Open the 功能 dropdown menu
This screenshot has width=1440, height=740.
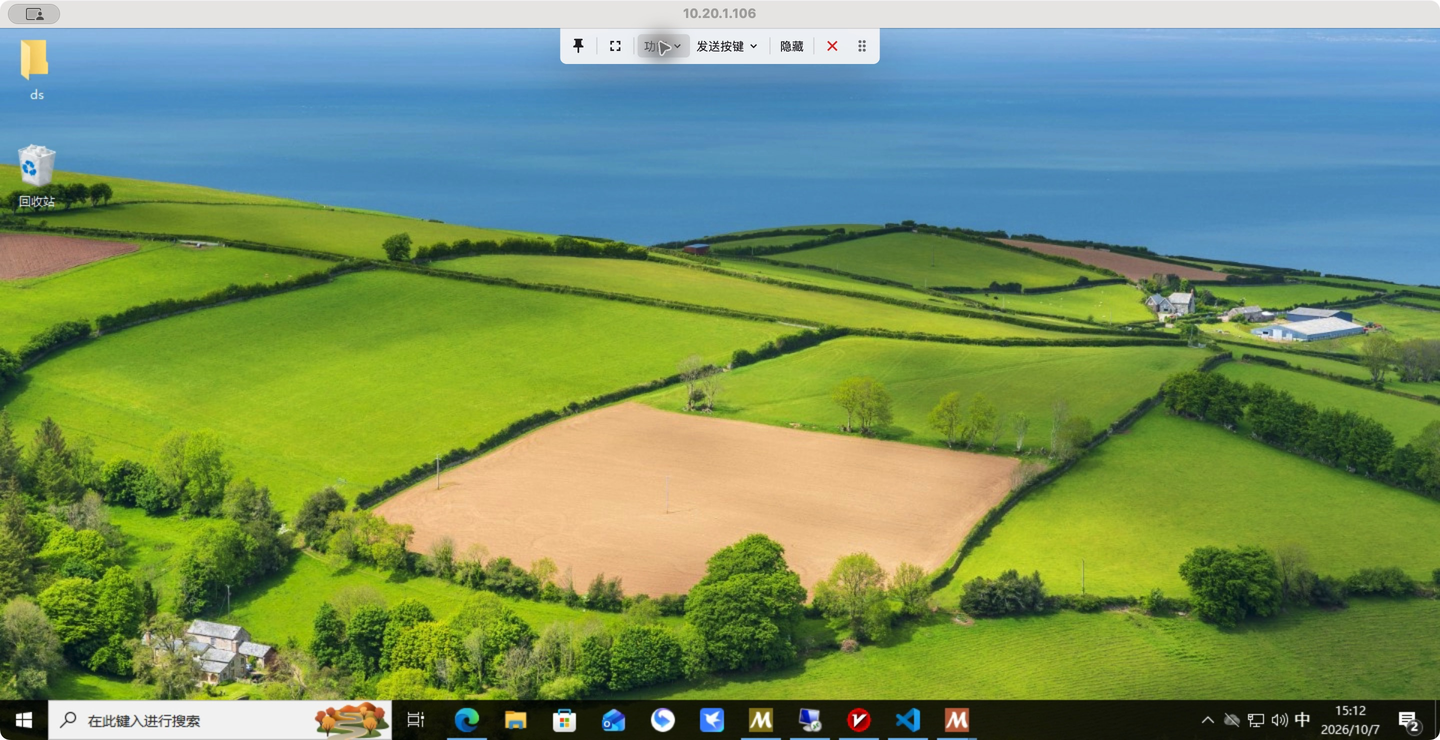pyautogui.click(x=663, y=46)
